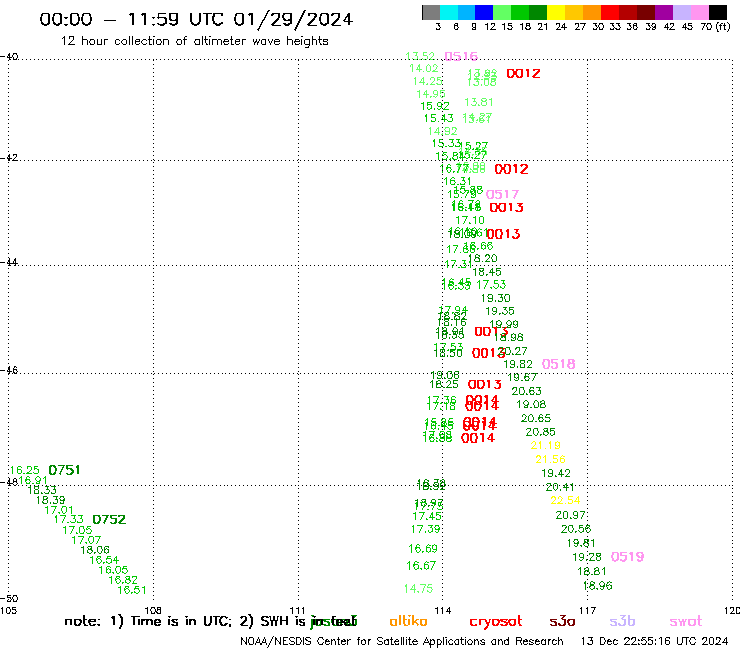This screenshot has height=650, width=740.
Task: Click subtitle '12 hour collection of altimeter wave heights'
Action: (x=194, y=41)
